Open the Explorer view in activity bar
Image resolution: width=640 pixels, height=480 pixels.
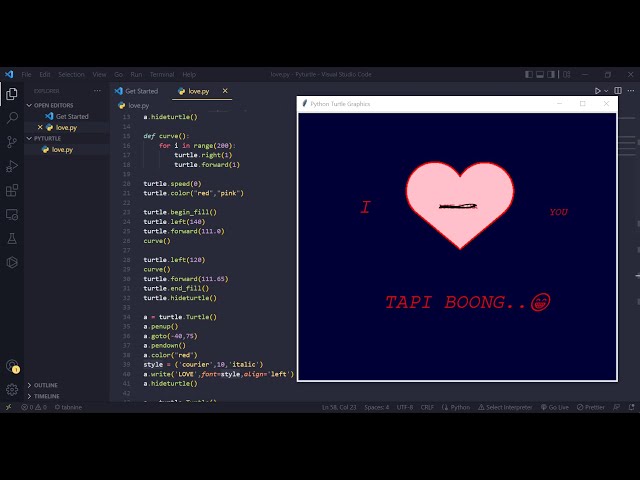(x=12, y=94)
